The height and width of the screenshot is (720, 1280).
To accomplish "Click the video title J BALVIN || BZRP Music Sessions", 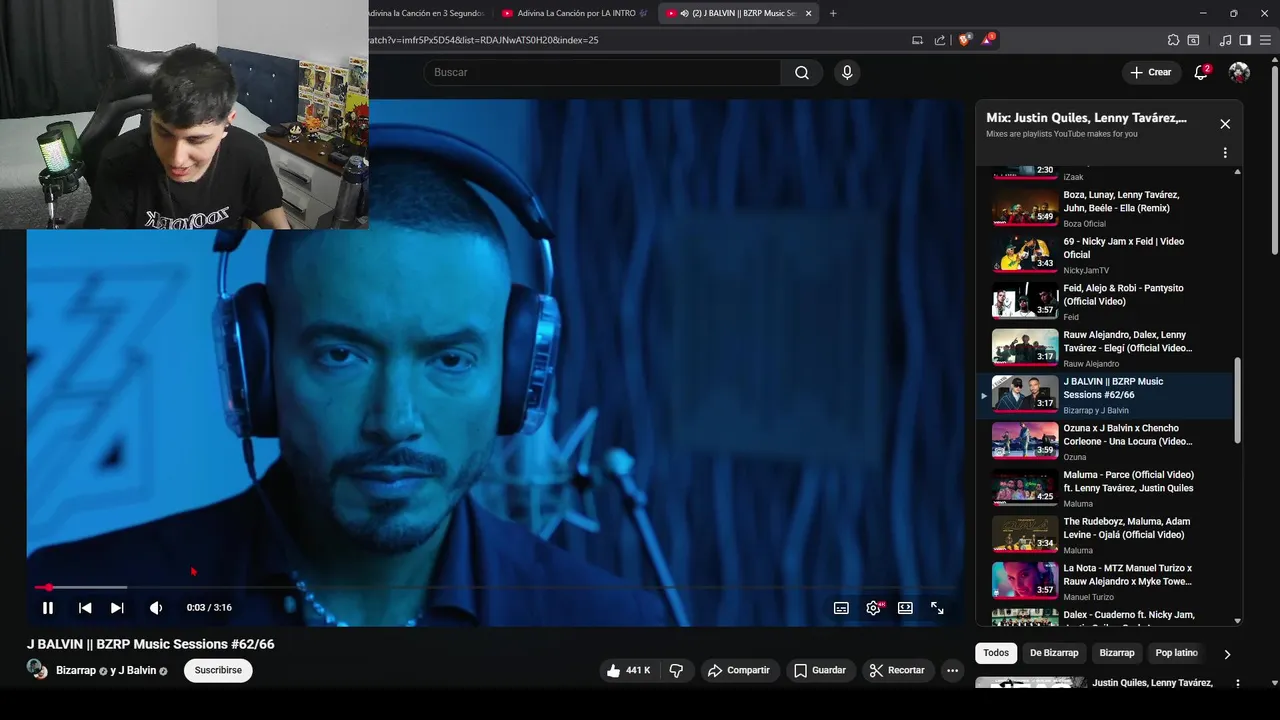I will [x=150, y=644].
